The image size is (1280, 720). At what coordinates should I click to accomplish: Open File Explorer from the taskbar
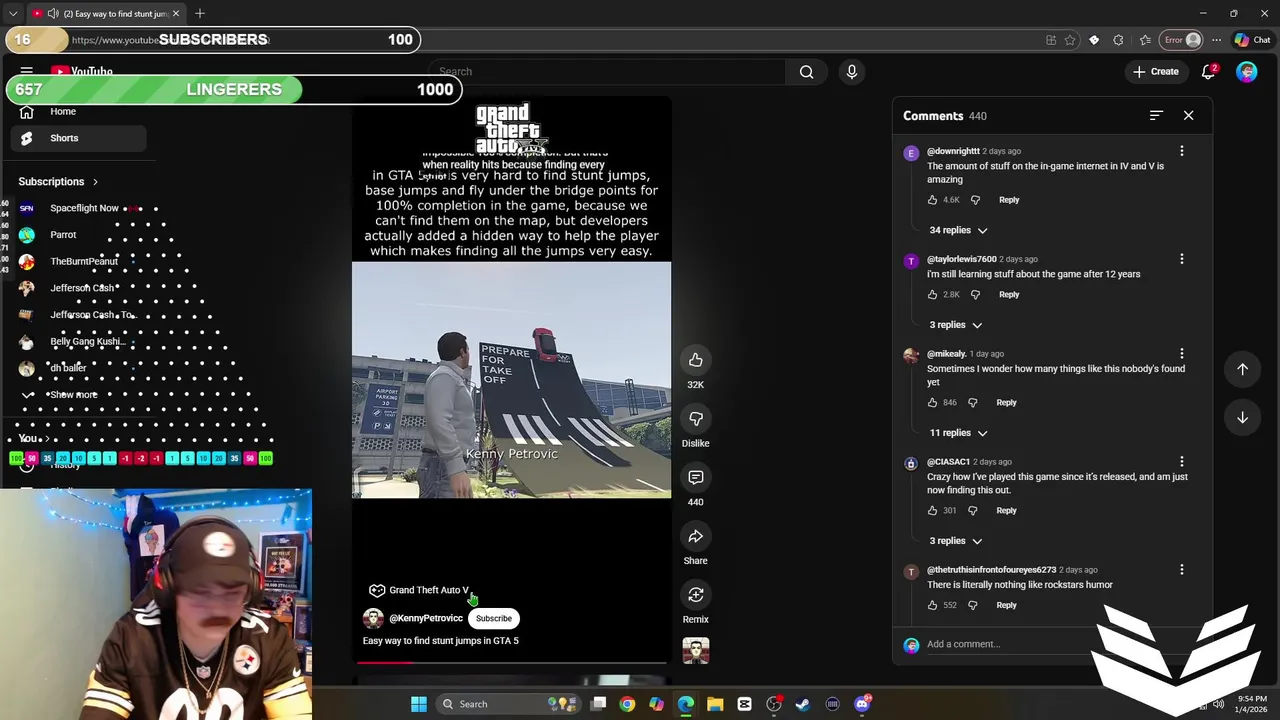[715, 704]
